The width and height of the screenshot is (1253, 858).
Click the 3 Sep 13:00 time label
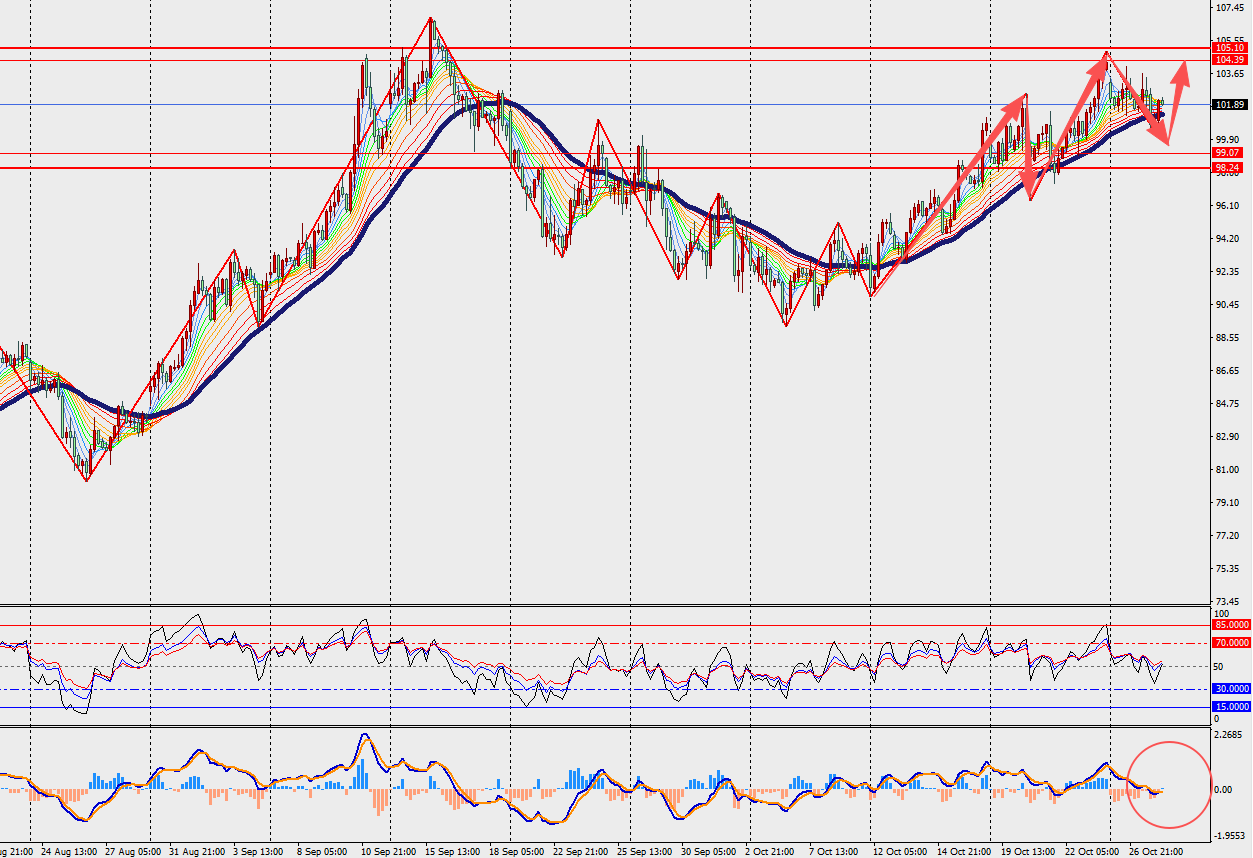[259, 851]
